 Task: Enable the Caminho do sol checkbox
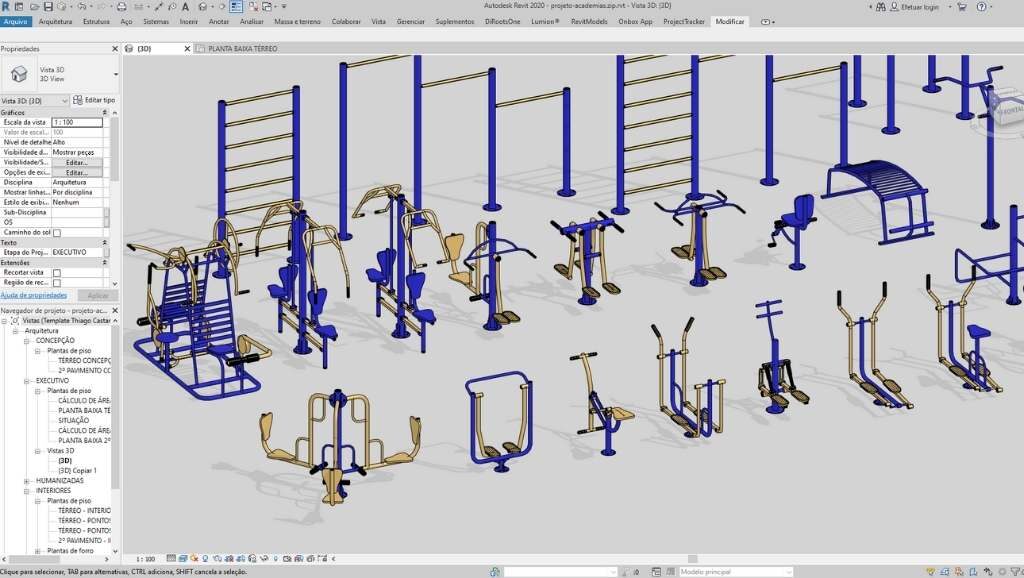57,232
